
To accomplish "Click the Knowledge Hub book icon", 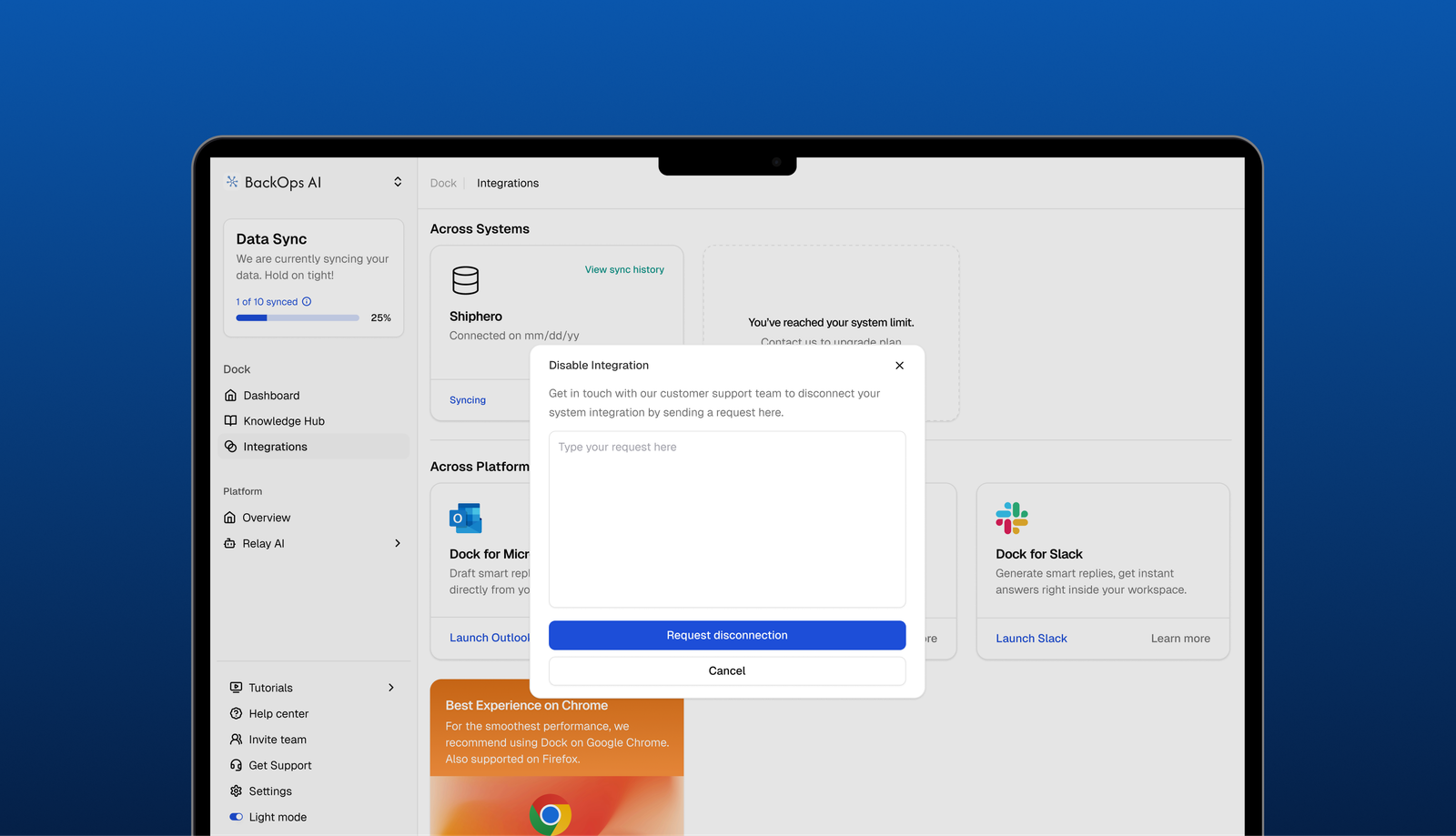I will tap(230, 421).
